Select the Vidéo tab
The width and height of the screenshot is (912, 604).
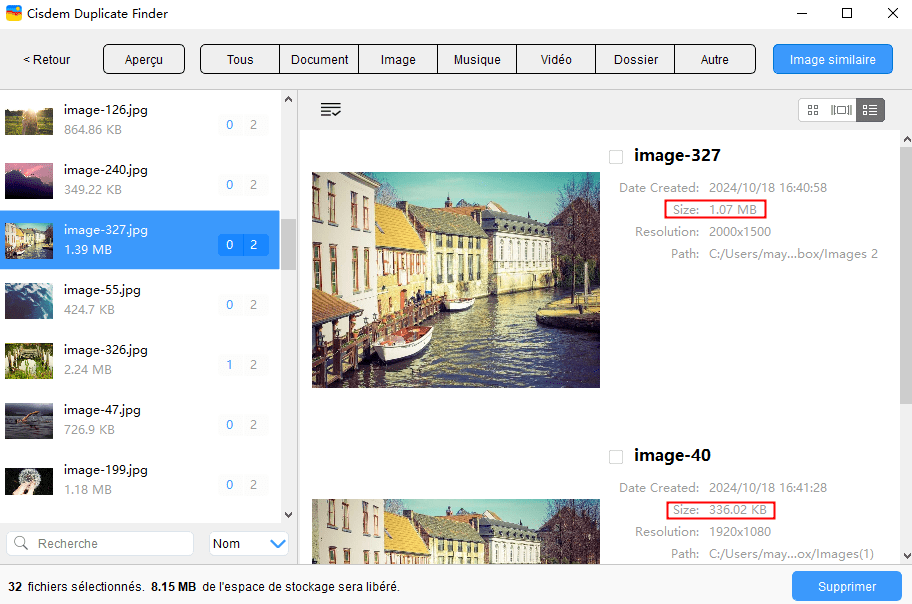click(556, 59)
